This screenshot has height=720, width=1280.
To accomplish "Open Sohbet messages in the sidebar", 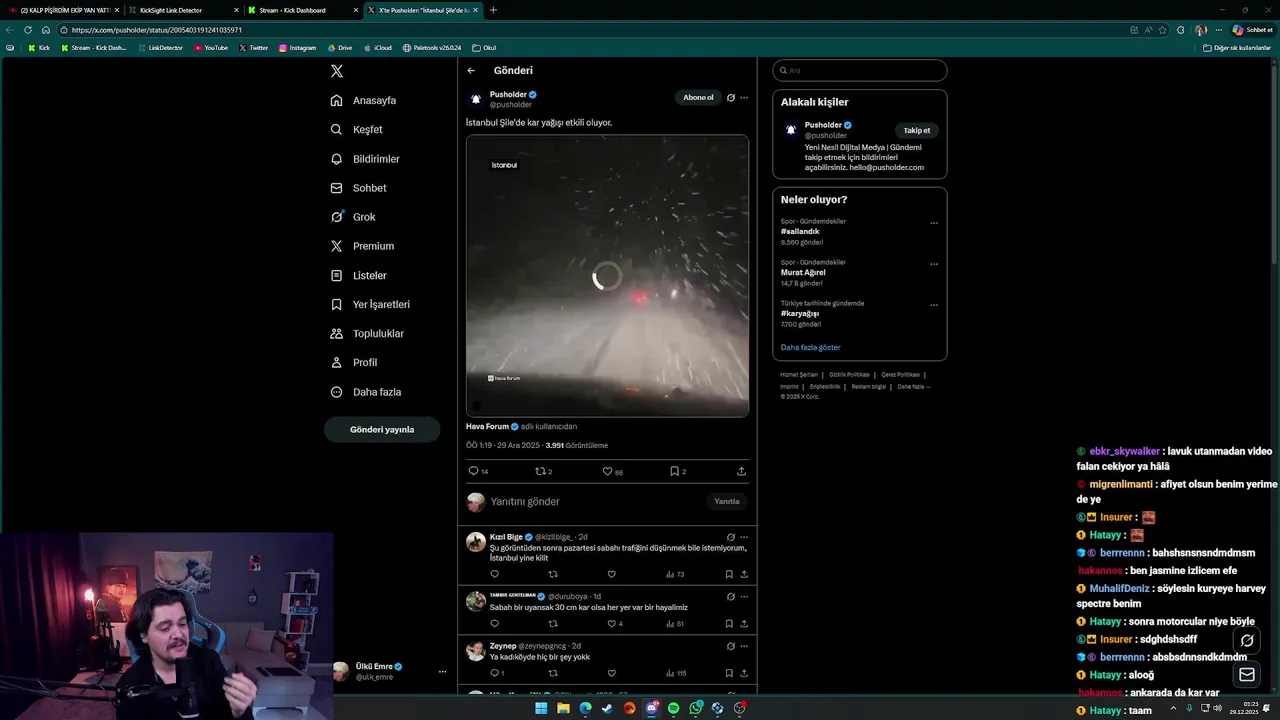I will point(358,188).
